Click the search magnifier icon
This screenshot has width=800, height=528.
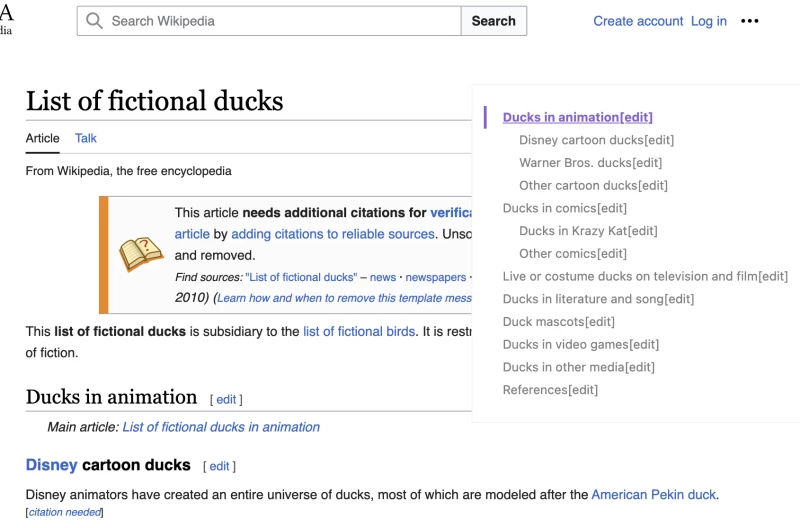point(95,21)
